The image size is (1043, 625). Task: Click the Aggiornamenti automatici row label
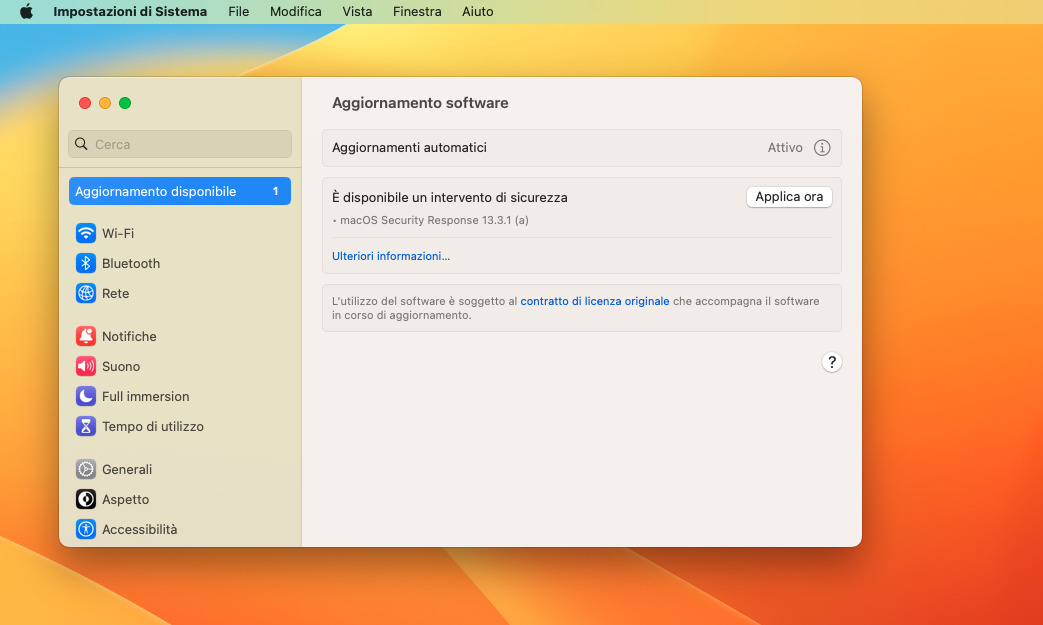[410, 148]
